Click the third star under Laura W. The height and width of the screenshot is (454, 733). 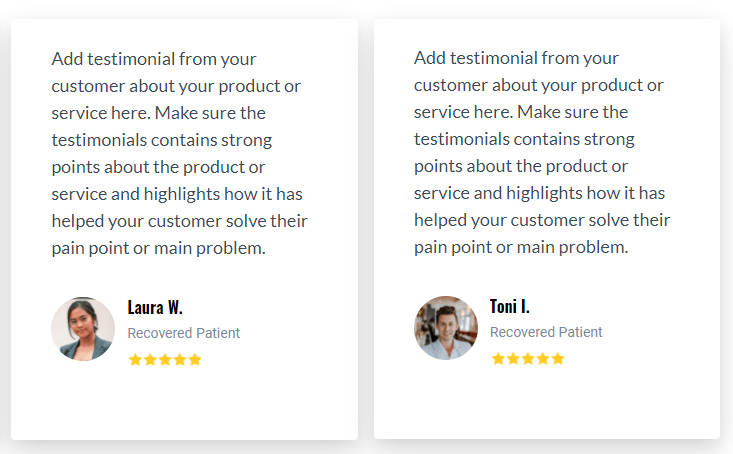tap(165, 360)
